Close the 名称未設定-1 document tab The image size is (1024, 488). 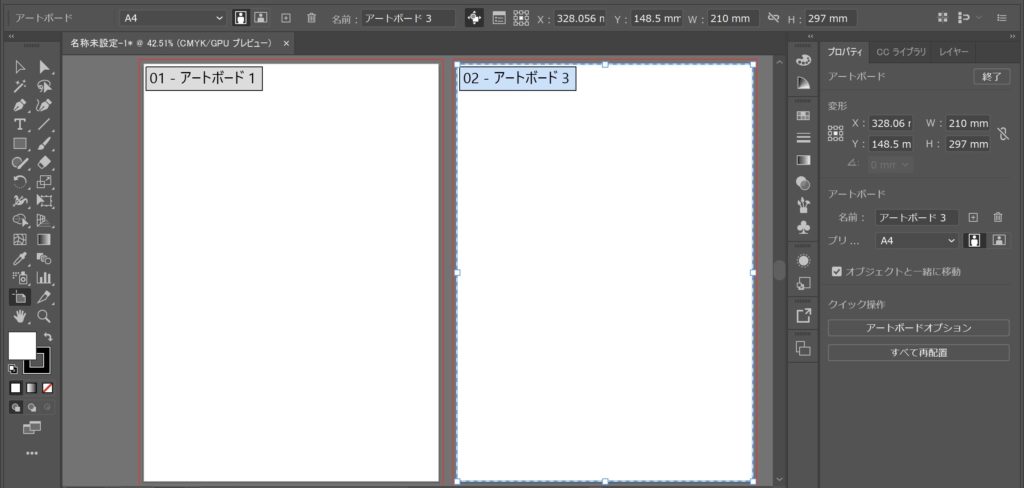[x=286, y=43]
